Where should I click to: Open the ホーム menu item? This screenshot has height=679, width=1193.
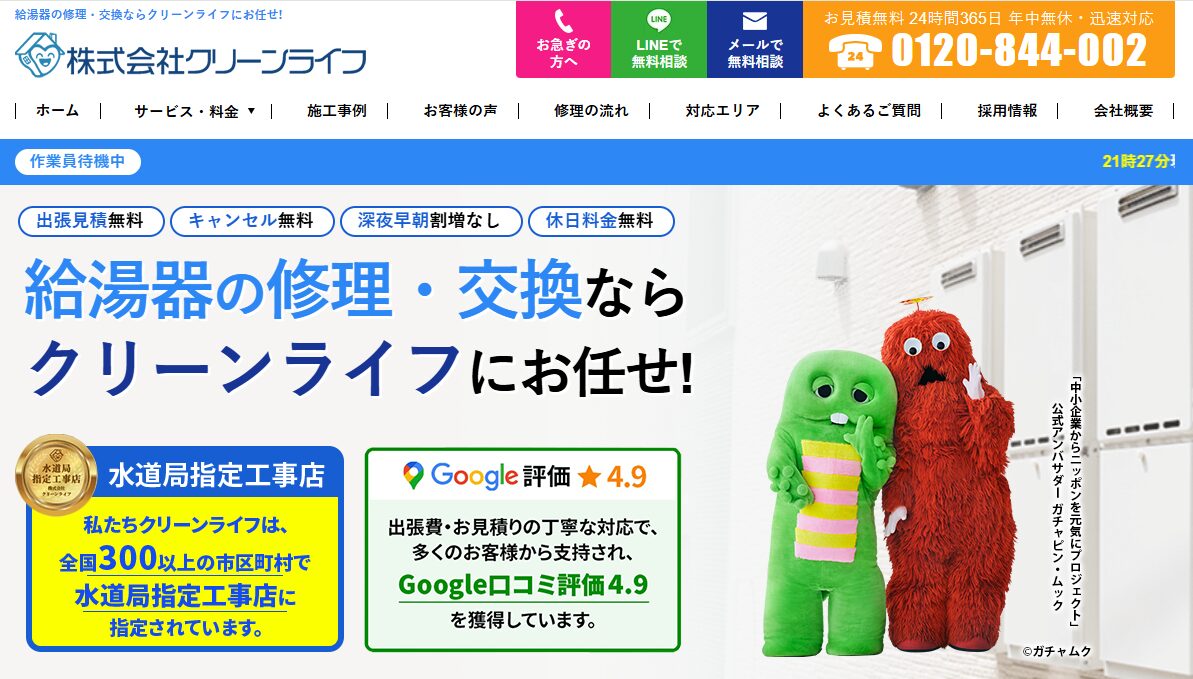[57, 111]
